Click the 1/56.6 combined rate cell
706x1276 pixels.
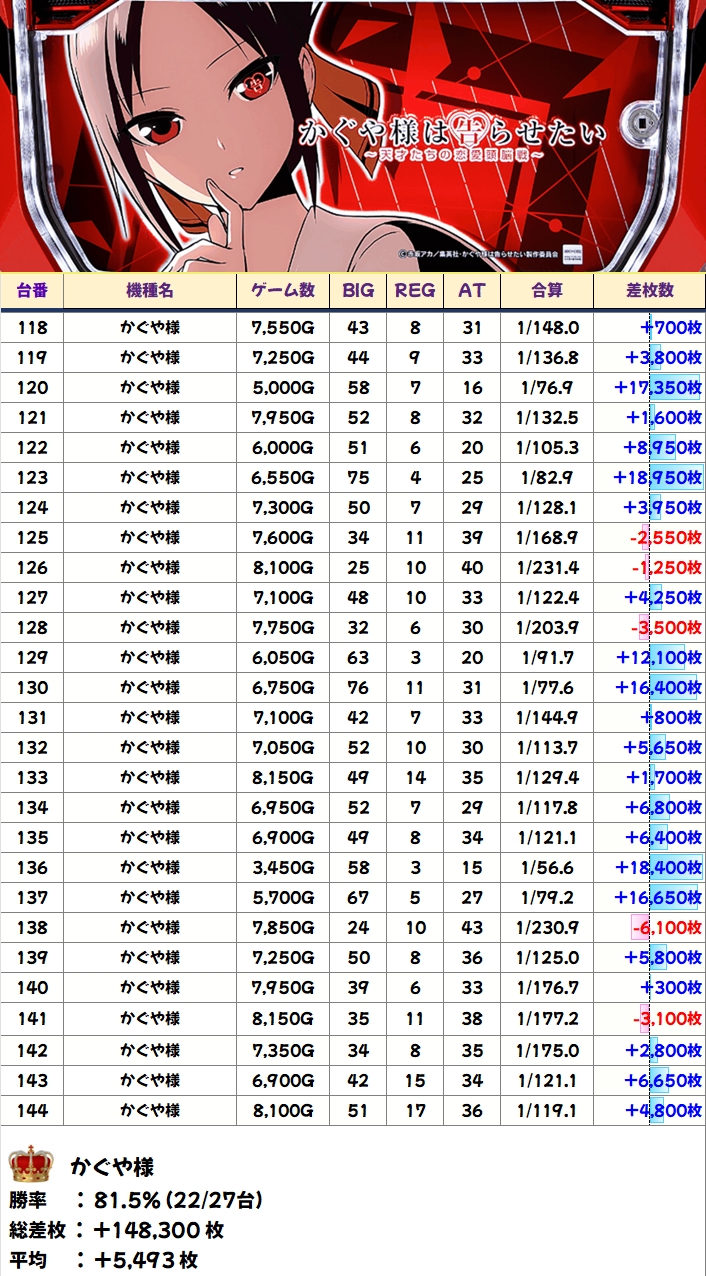pyautogui.click(x=547, y=868)
